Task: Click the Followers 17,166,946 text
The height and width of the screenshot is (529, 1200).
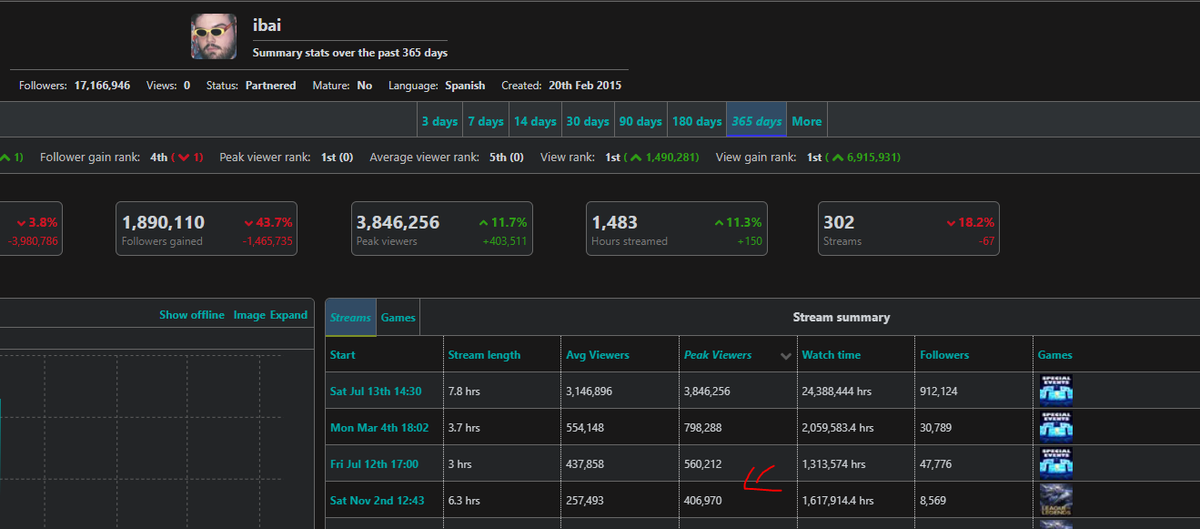Action: pyautogui.click(x=75, y=85)
